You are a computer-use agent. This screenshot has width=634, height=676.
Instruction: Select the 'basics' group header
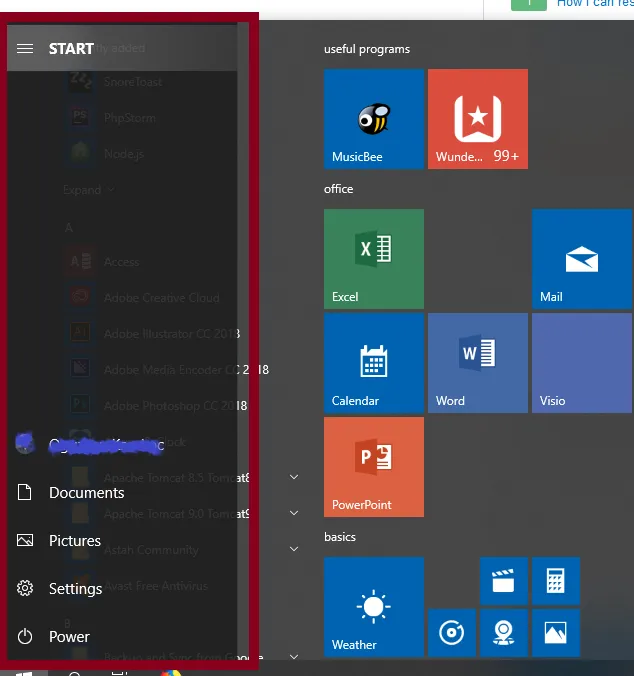(340, 537)
